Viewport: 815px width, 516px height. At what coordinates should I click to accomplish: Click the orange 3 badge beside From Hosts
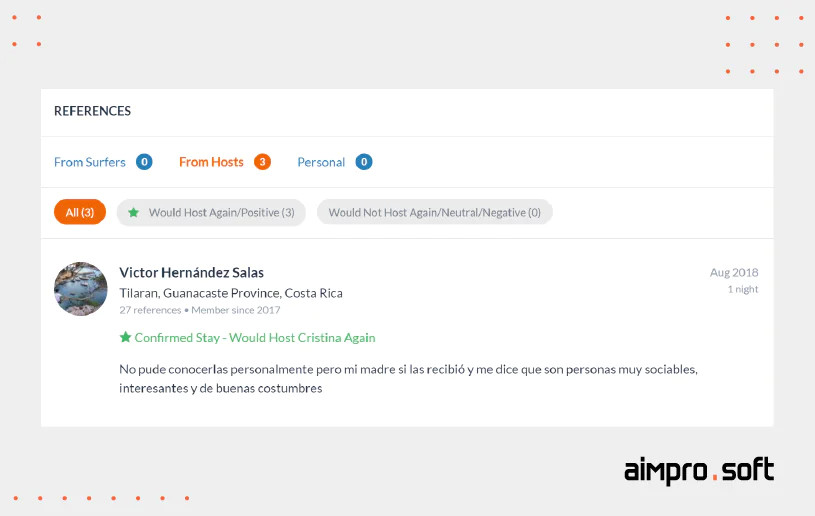[x=262, y=162]
